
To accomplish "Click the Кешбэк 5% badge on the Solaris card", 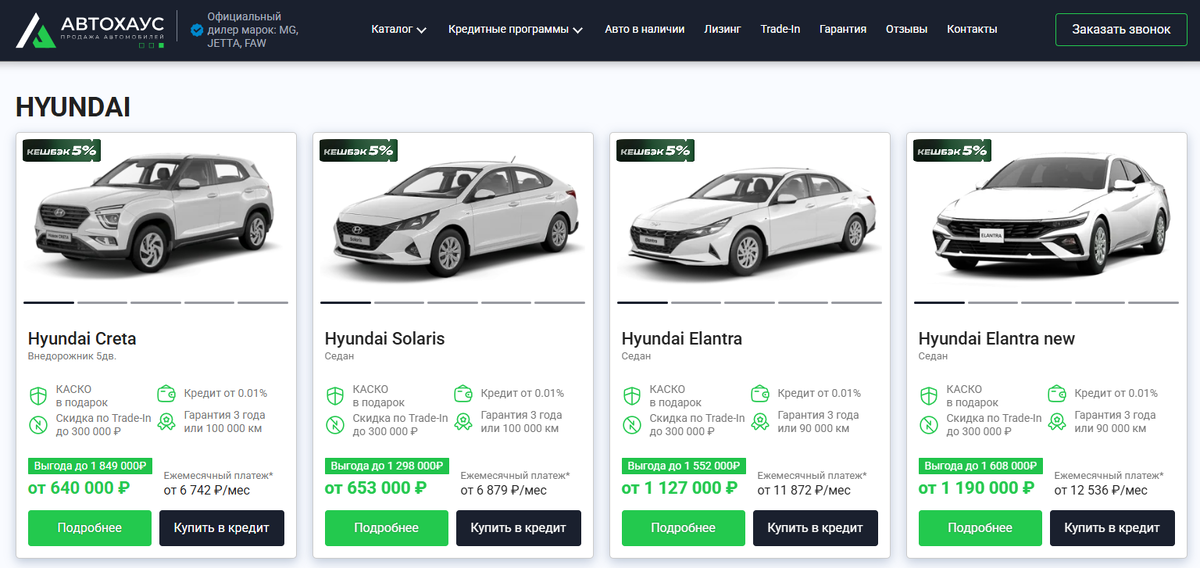I will point(359,150).
